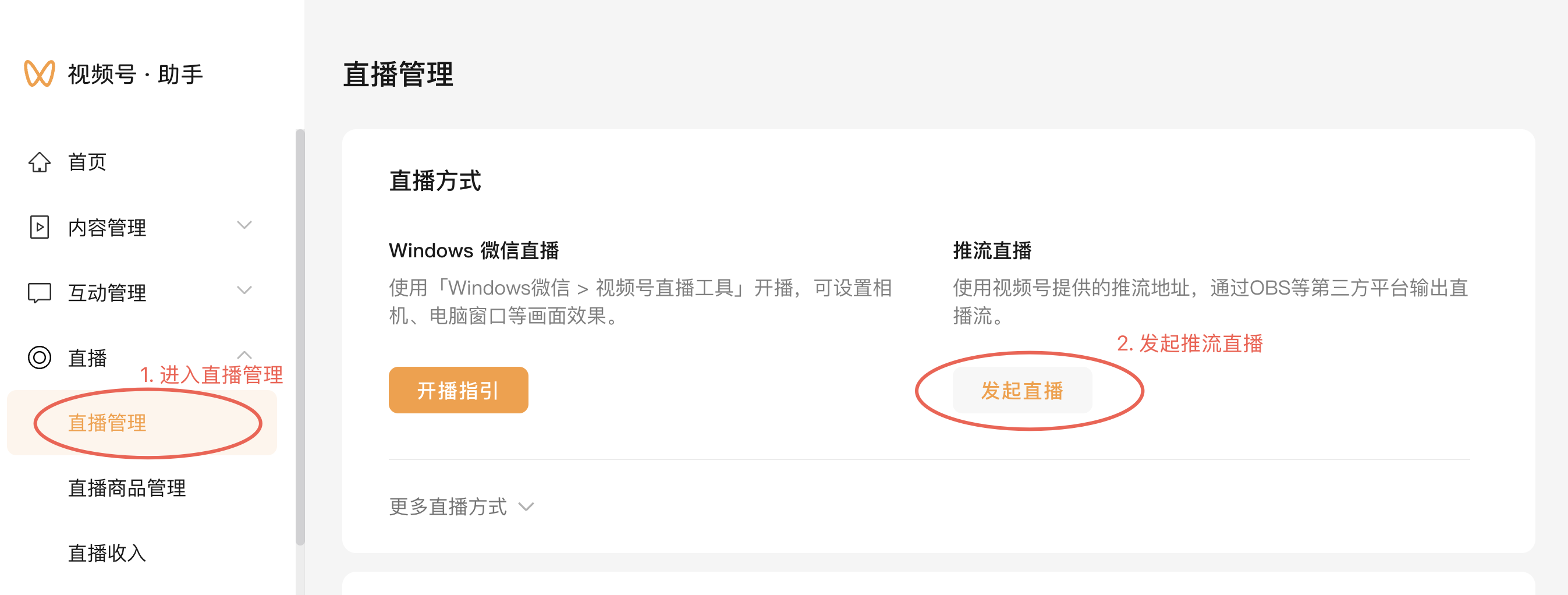Expand the 互动管理 chevron arrow
This screenshot has width=1568, height=595.
point(244,291)
